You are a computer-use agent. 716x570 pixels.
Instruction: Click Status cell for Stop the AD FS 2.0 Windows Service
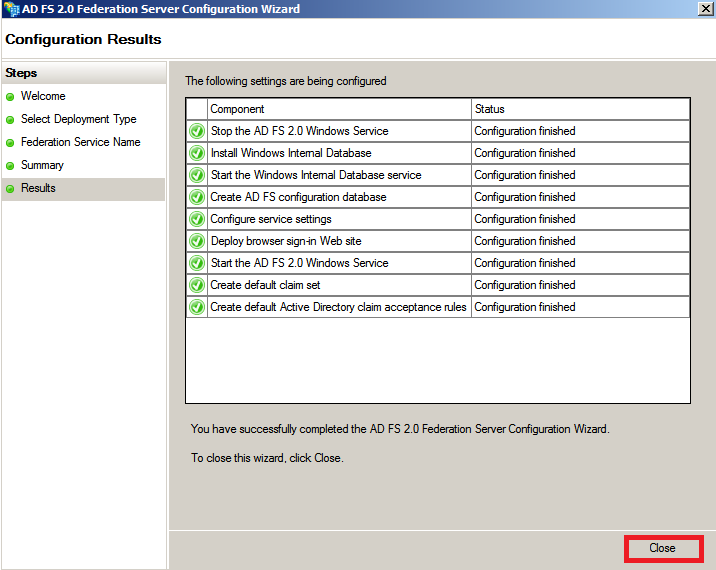click(x=580, y=131)
